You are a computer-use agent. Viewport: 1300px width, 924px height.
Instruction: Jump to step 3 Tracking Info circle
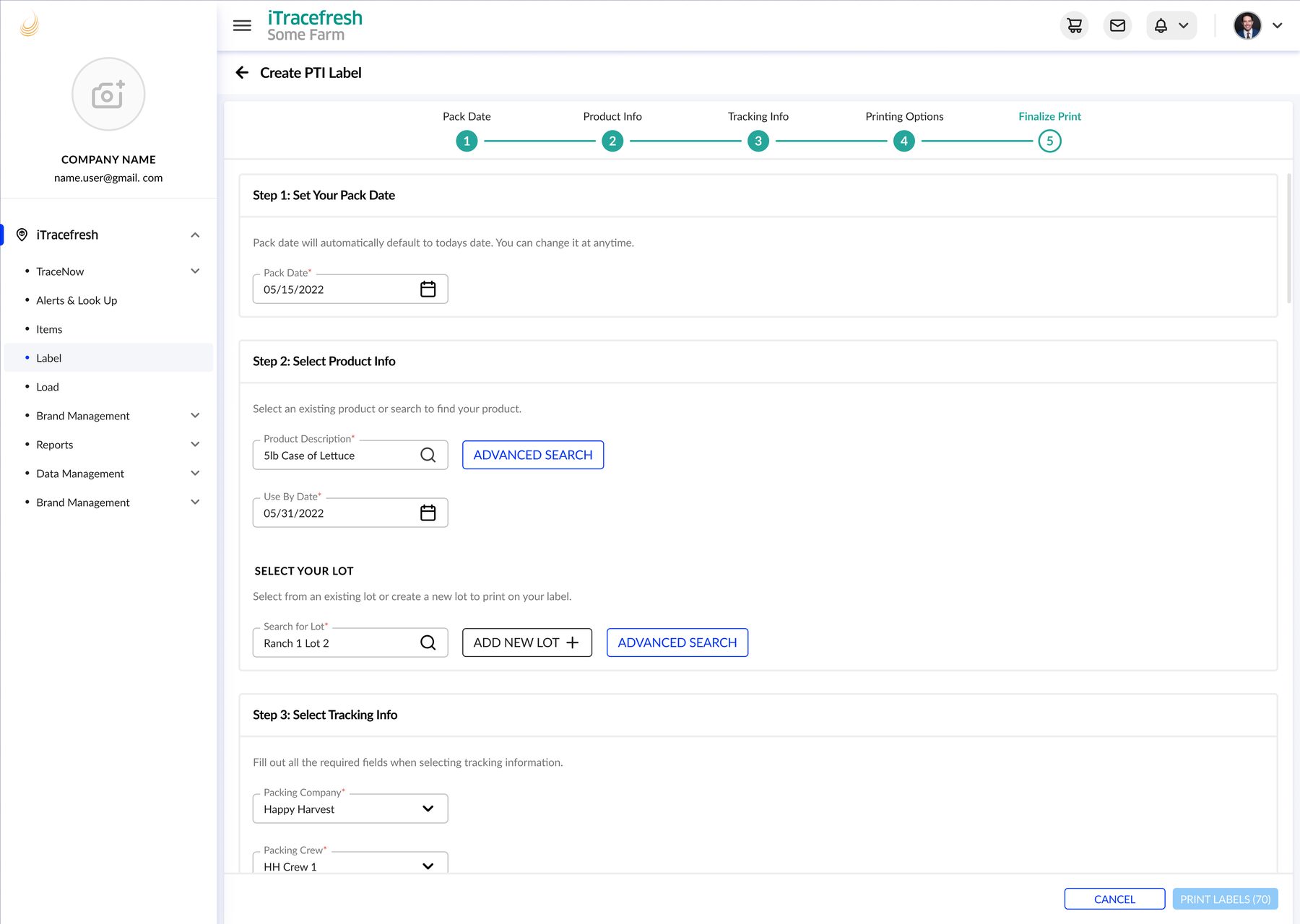coord(758,141)
